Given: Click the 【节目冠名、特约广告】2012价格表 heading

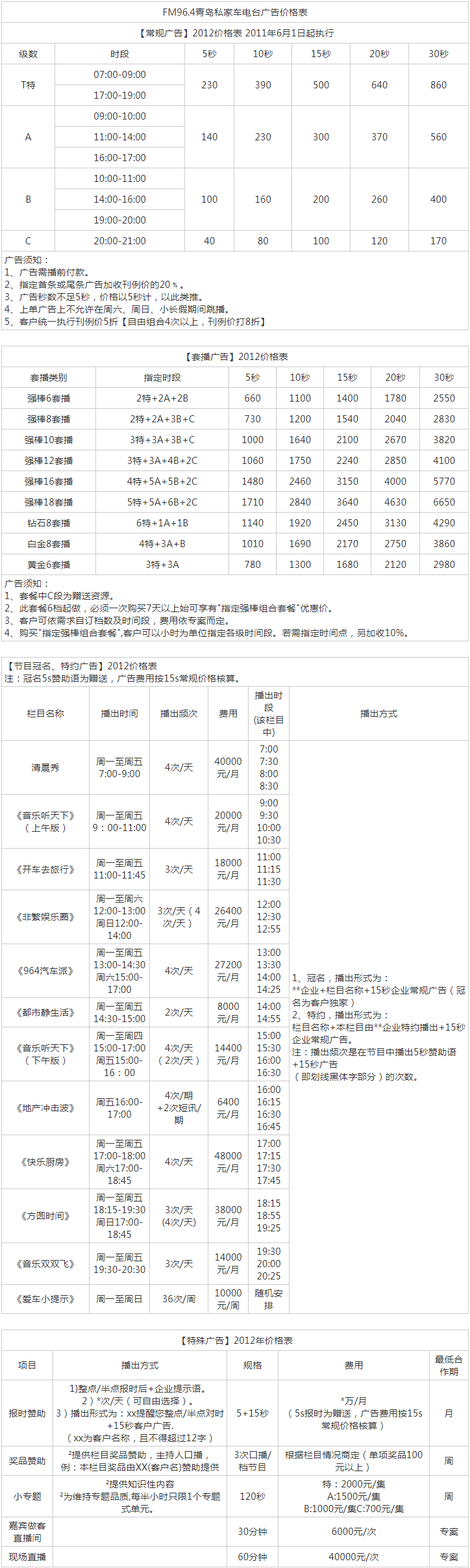Looking at the screenshot, I should (81, 666).
